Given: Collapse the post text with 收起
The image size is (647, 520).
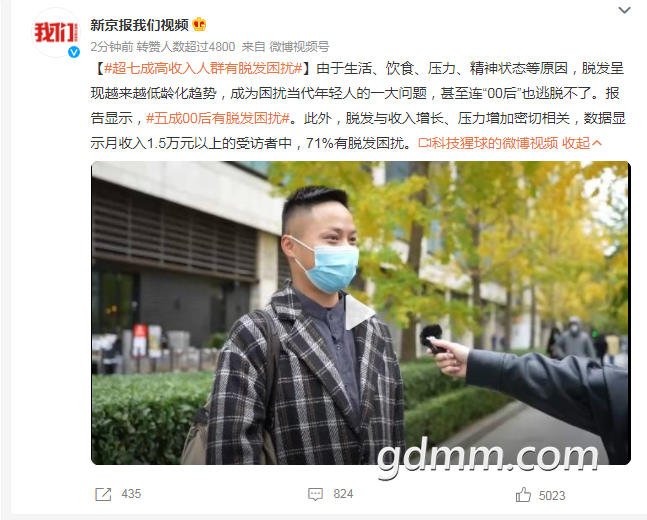Looking at the screenshot, I should tap(576, 143).
